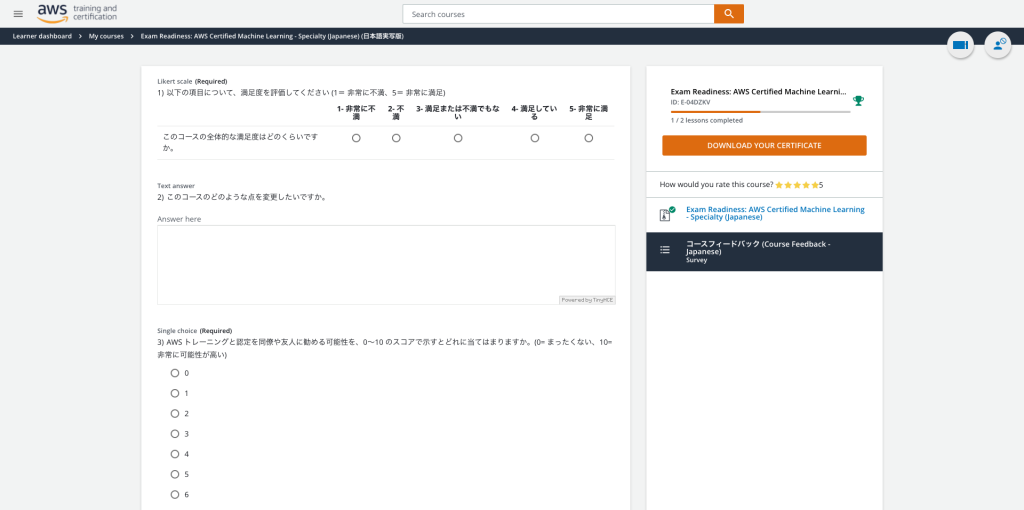Choose score 1 radio button

click(x=174, y=393)
